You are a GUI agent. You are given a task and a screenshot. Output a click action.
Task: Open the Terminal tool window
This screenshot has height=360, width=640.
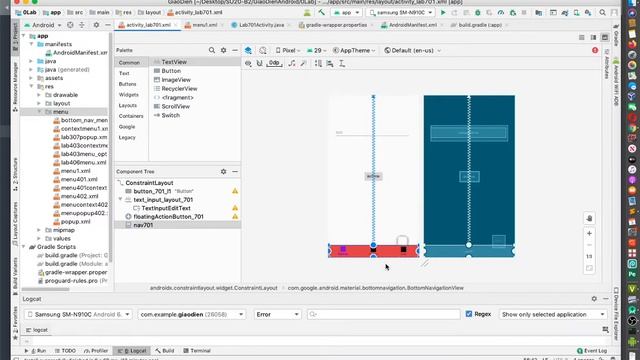tap(197, 351)
